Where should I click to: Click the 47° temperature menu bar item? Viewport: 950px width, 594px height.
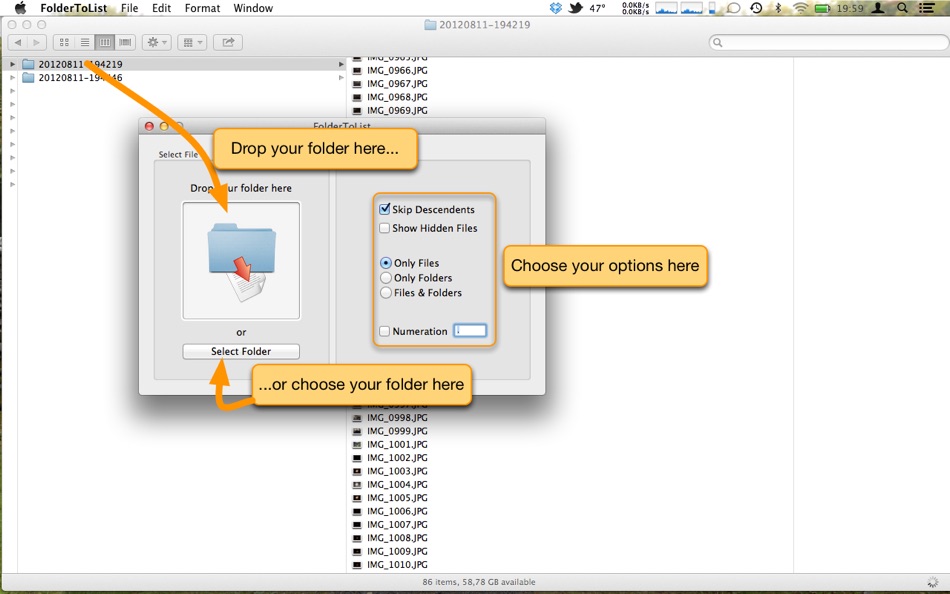click(x=597, y=8)
